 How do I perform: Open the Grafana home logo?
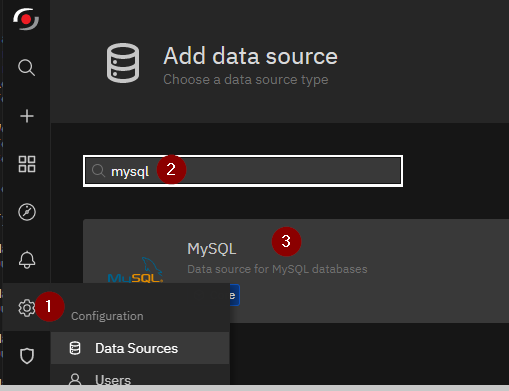[26, 19]
